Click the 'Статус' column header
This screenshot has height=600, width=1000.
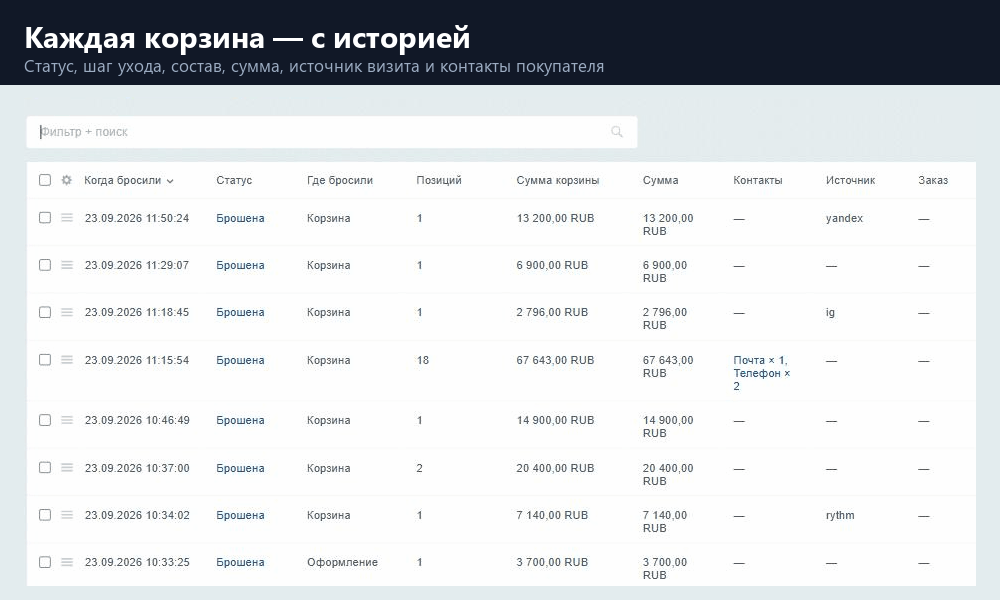[x=234, y=180]
